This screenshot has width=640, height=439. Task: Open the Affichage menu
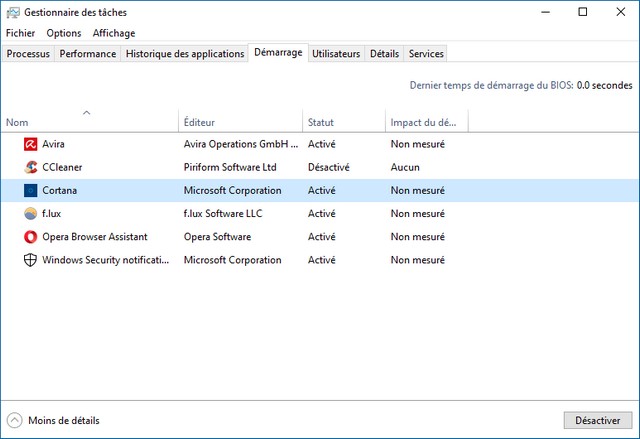click(x=114, y=33)
